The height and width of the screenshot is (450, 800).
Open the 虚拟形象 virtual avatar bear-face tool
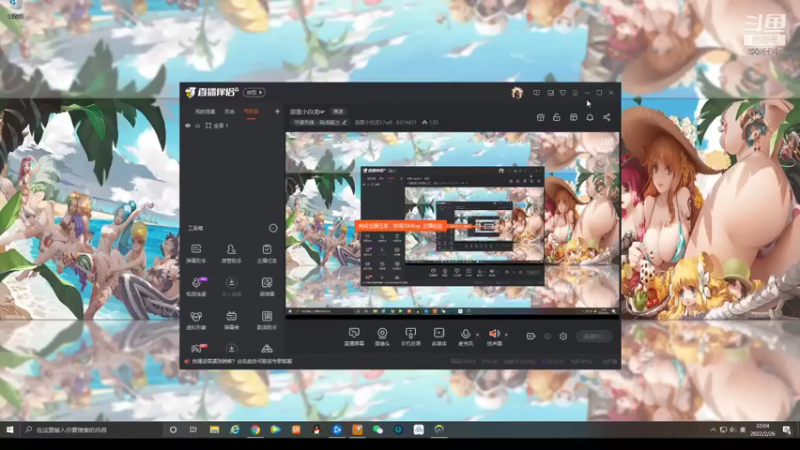pyautogui.click(x=196, y=320)
